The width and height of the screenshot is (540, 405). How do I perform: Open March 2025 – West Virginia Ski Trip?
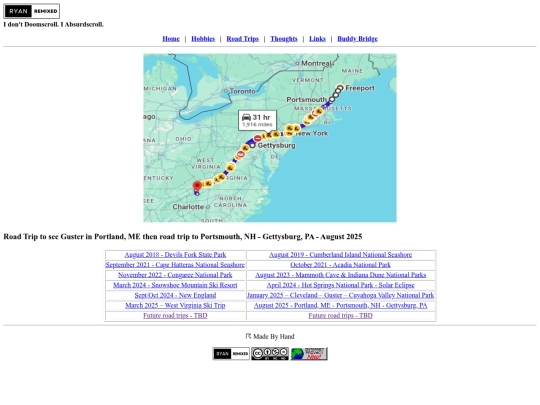(175, 305)
